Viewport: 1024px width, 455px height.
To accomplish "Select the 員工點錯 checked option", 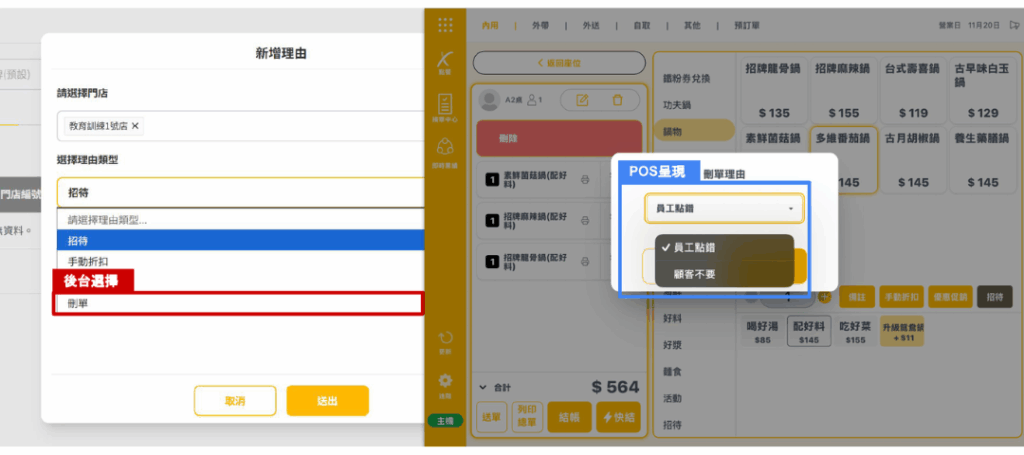I will tap(692, 247).
